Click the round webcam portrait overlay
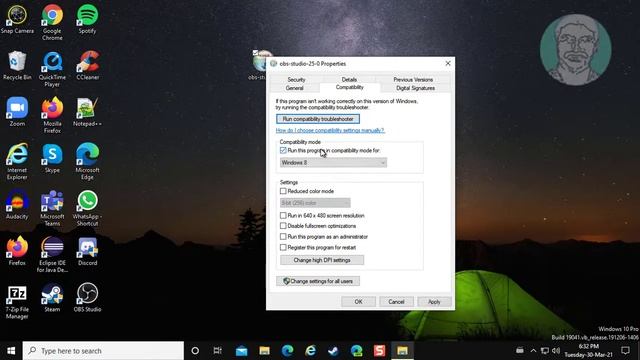This screenshot has width=640, height=360. 576,50
